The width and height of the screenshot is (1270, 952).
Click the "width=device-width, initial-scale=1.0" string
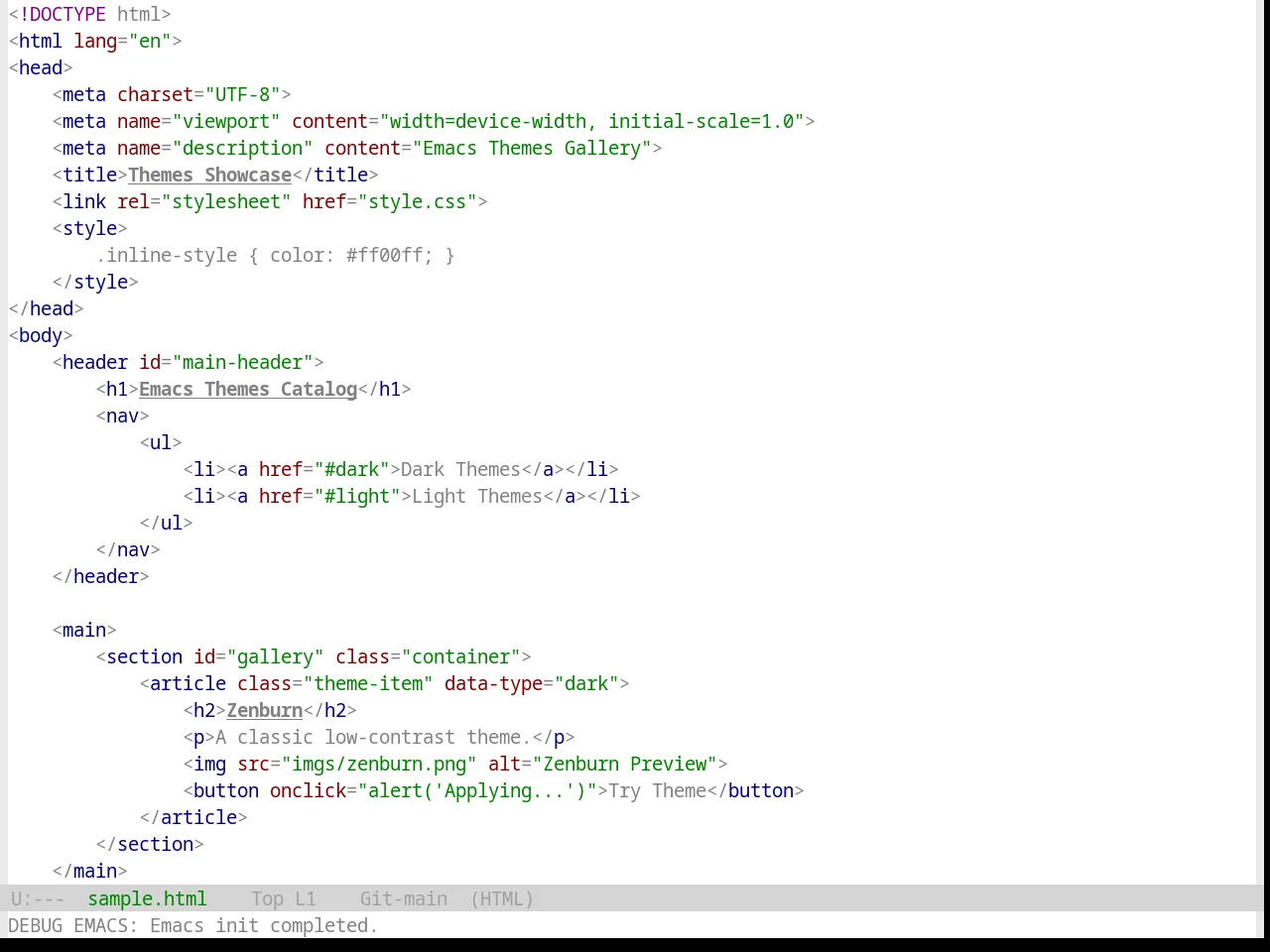coord(591,122)
